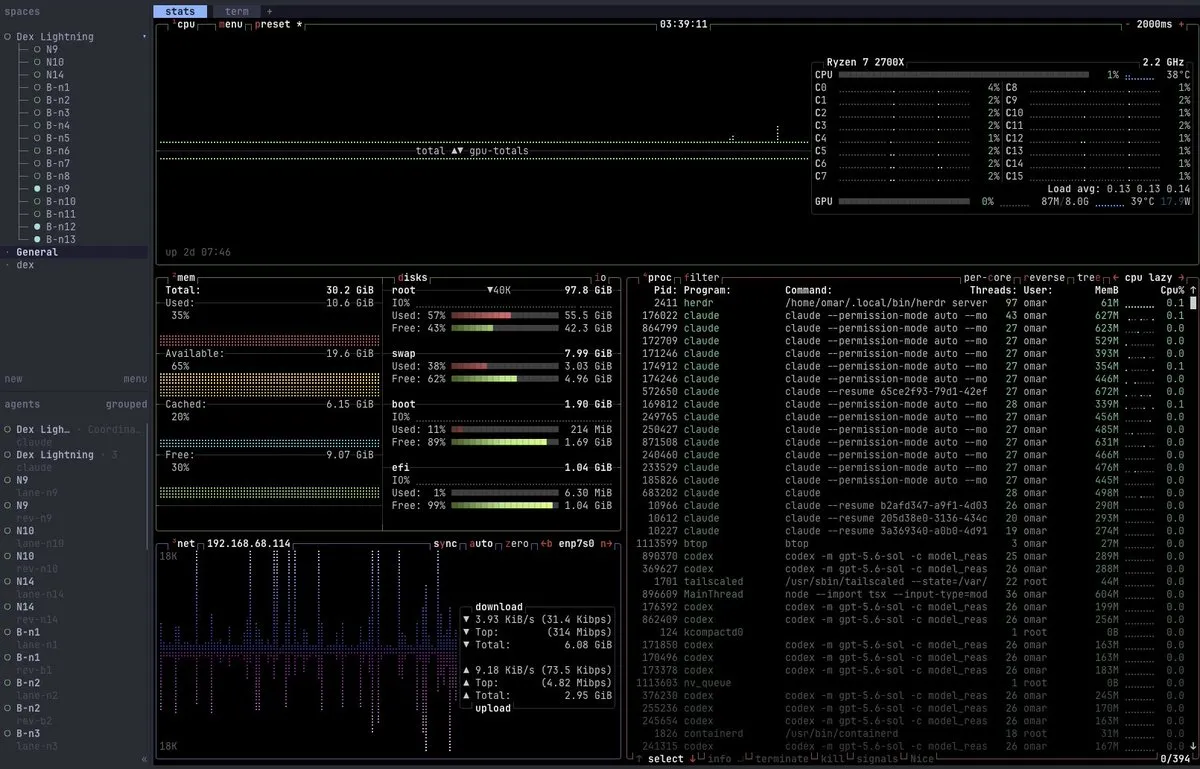The width and height of the screenshot is (1200, 769).
Task: Open the btop menu in the cpu box header
Action: [230, 24]
